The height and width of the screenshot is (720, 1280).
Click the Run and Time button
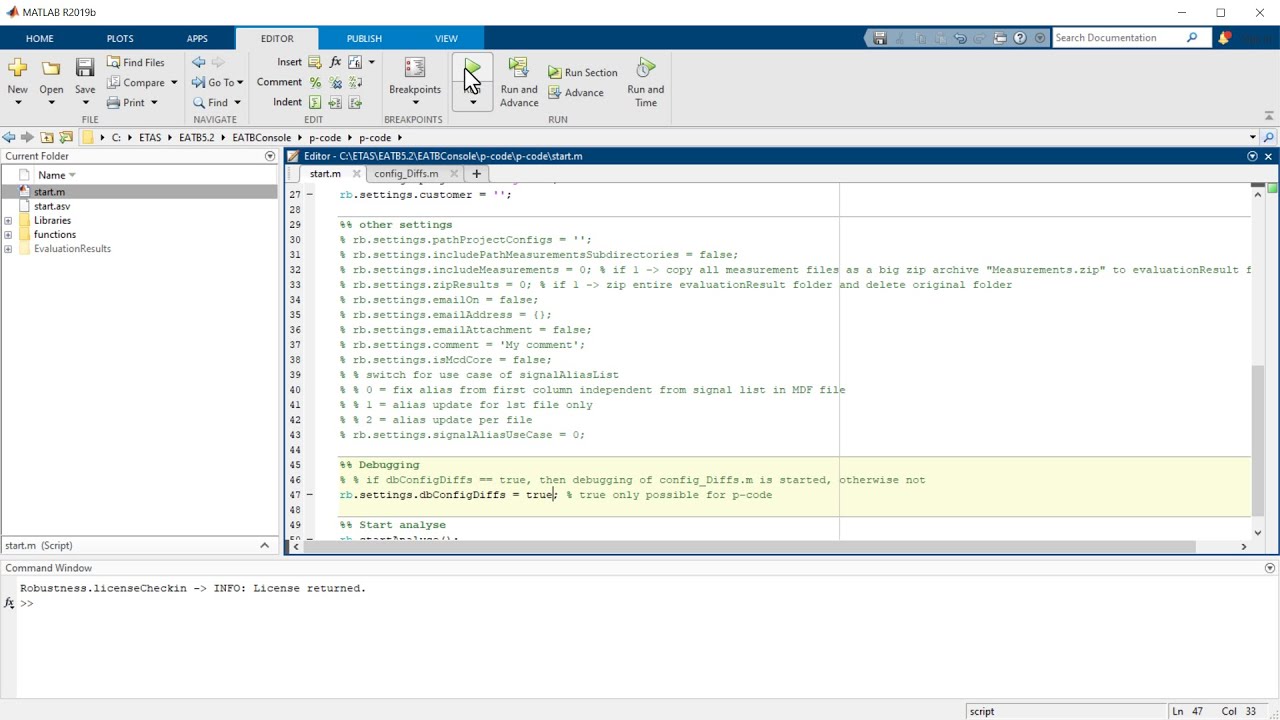coord(646,82)
